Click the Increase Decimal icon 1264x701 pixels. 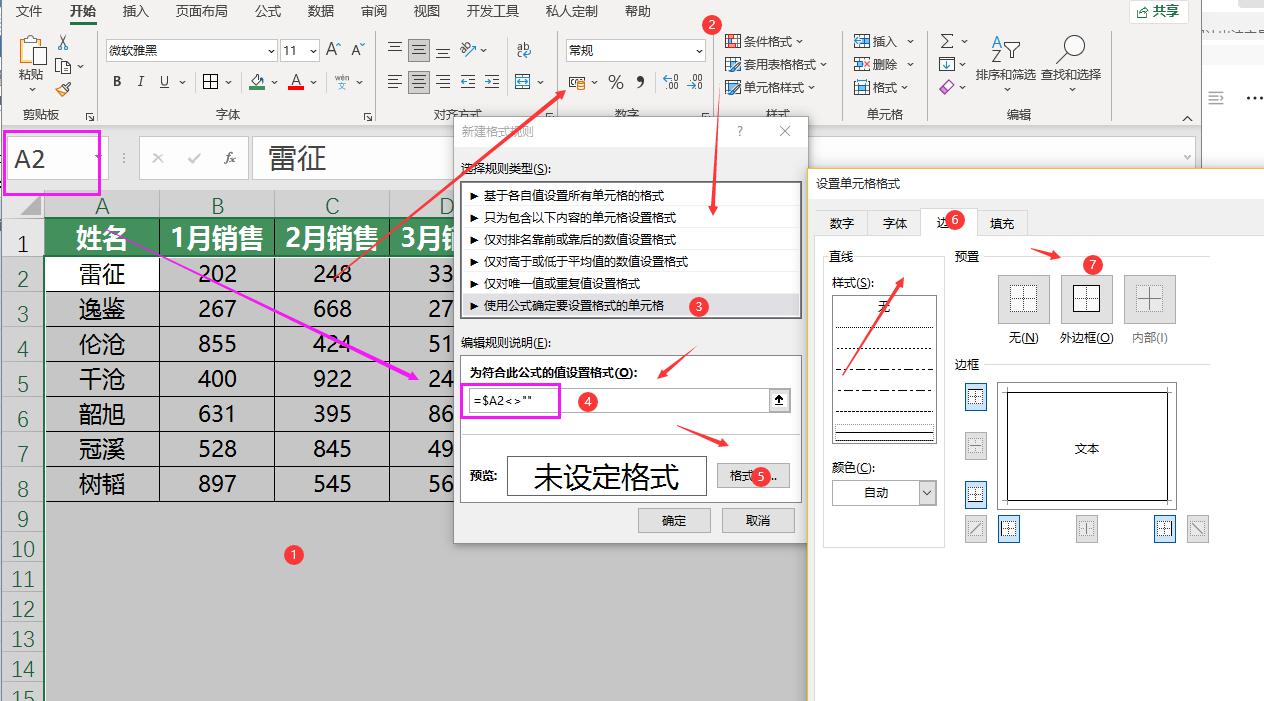click(x=670, y=82)
